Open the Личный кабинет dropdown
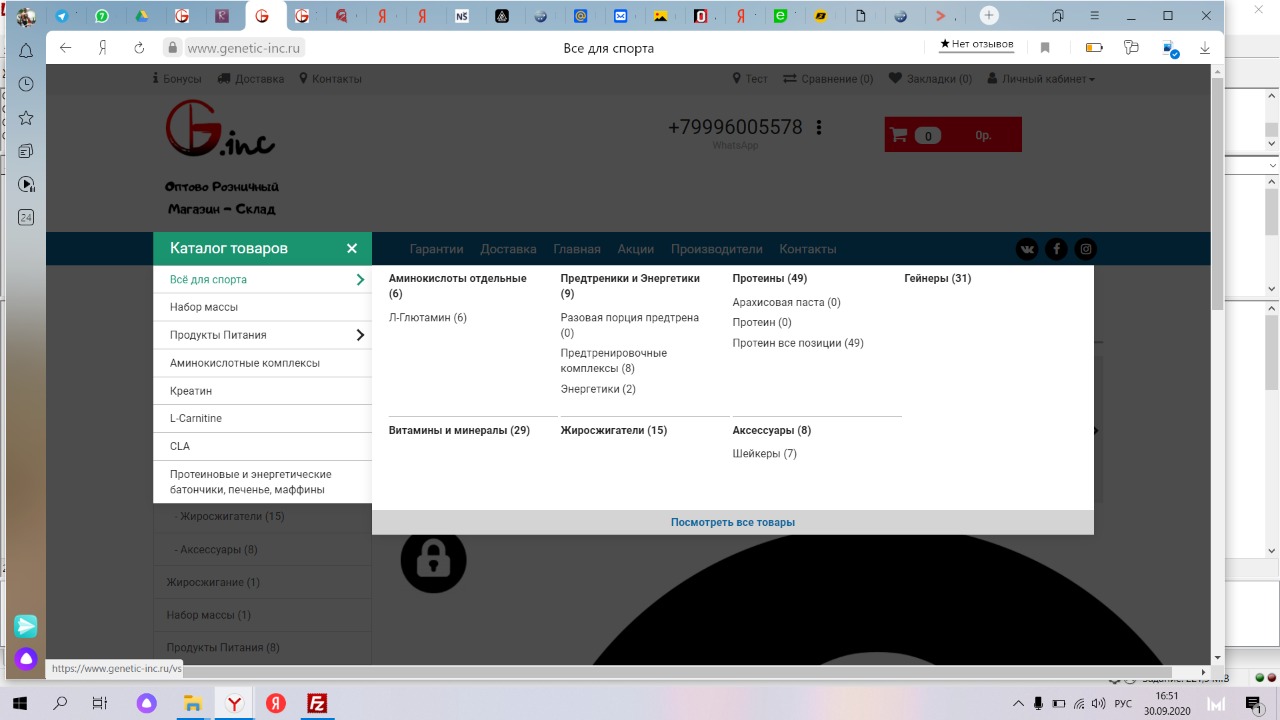1280x720 pixels. [1041, 79]
